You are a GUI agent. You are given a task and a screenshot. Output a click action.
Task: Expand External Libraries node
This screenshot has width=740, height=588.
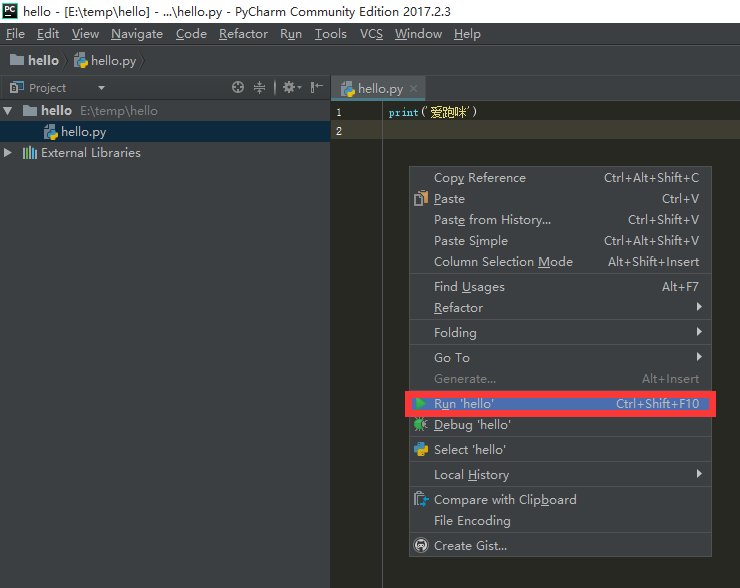(8, 152)
